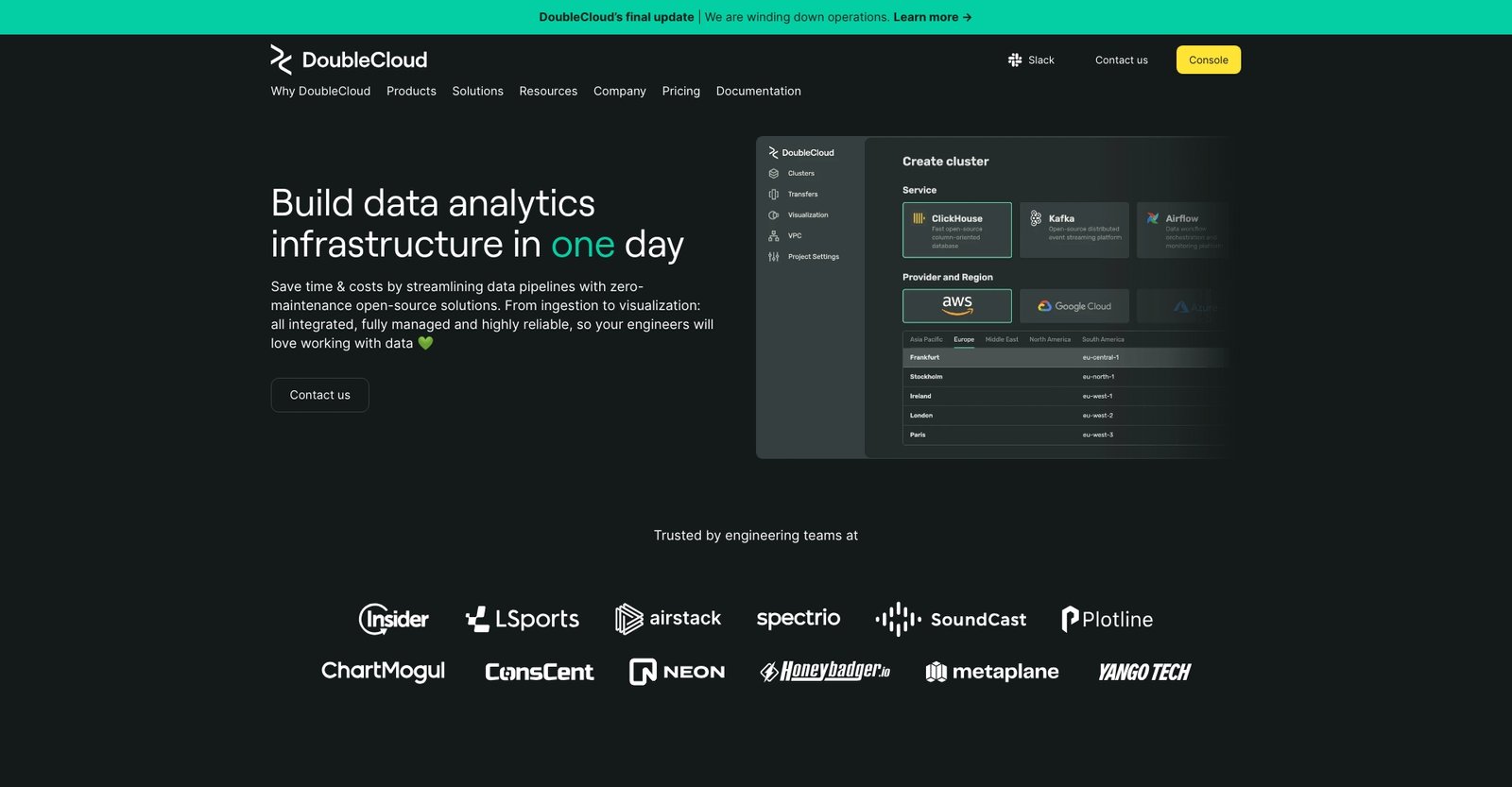Switch to Europe region tab
The width and height of the screenshot is (1512, 787).
coord(964,339)
